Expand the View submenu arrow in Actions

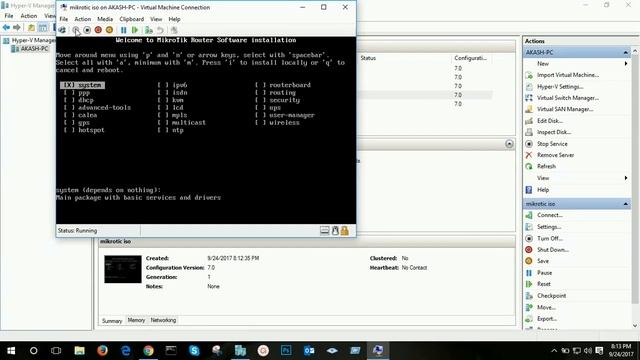pyautogui.click(x=626, y=178)
